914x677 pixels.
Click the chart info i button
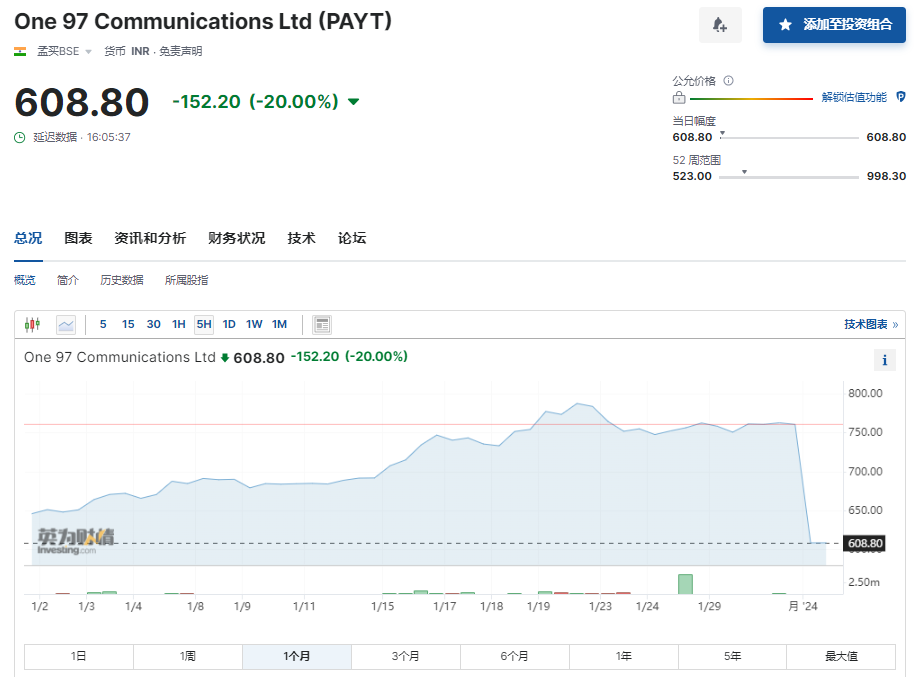tap(884, 360)
